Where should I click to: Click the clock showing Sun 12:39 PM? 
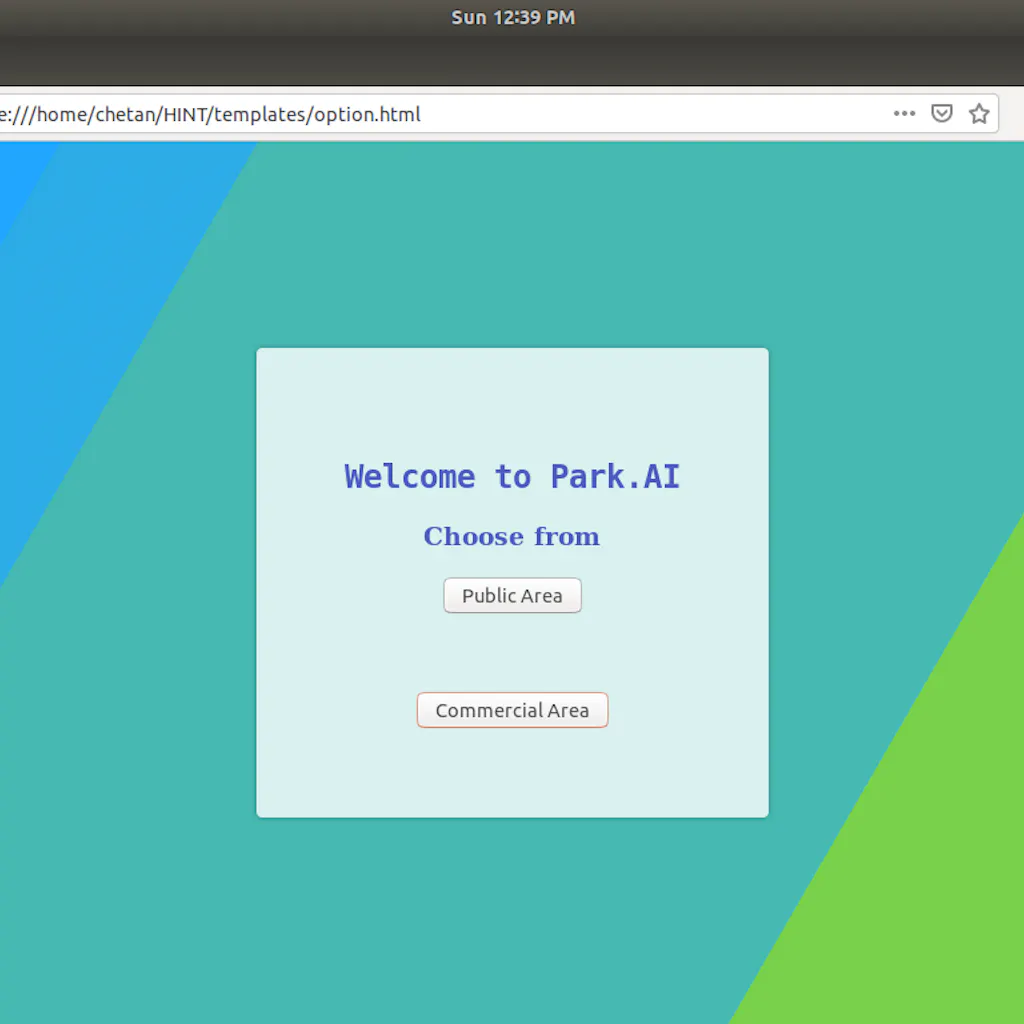[513, 16]
